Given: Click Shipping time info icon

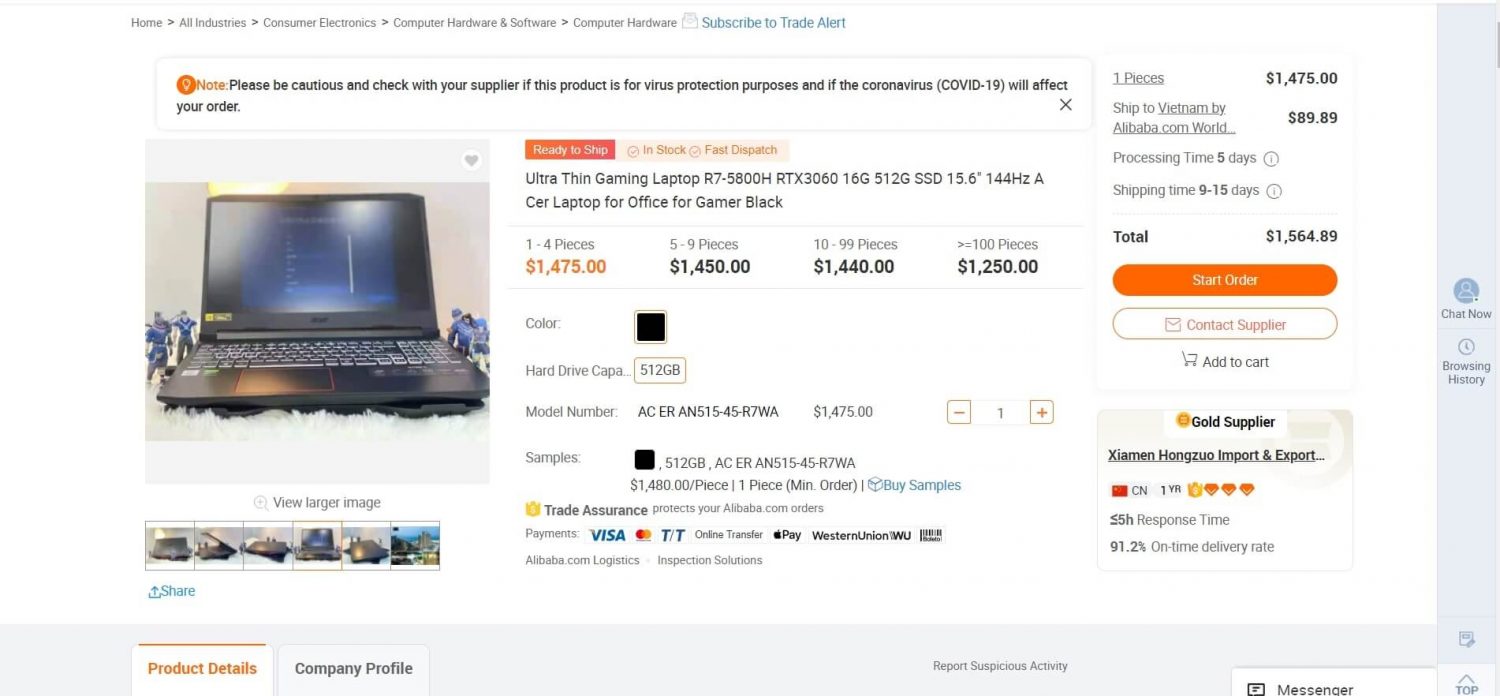Looking at the screenshot, I should tap(1274, 191).
